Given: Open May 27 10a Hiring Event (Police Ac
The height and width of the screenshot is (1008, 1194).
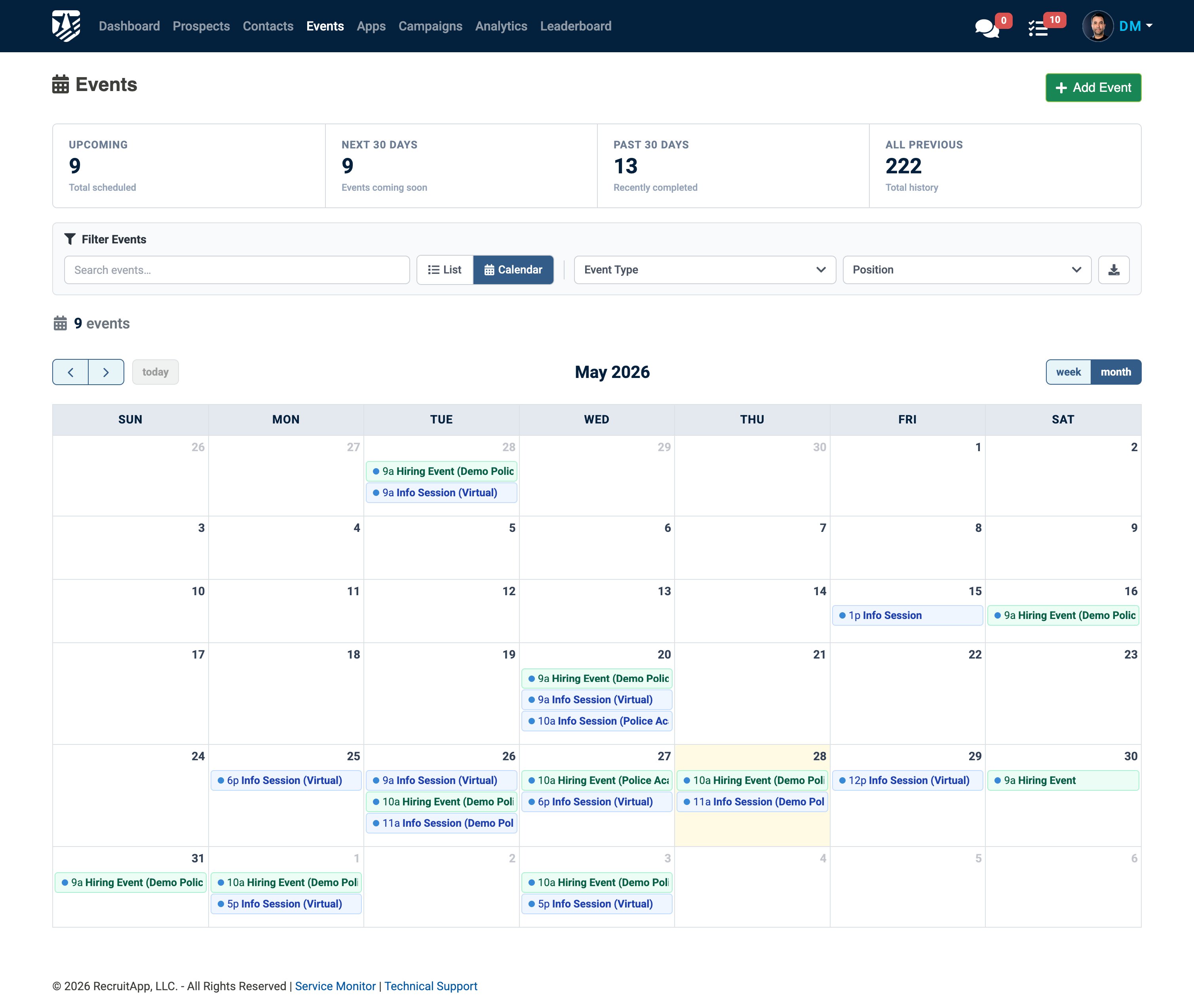Looking at the screenshot, I should 597,780.
